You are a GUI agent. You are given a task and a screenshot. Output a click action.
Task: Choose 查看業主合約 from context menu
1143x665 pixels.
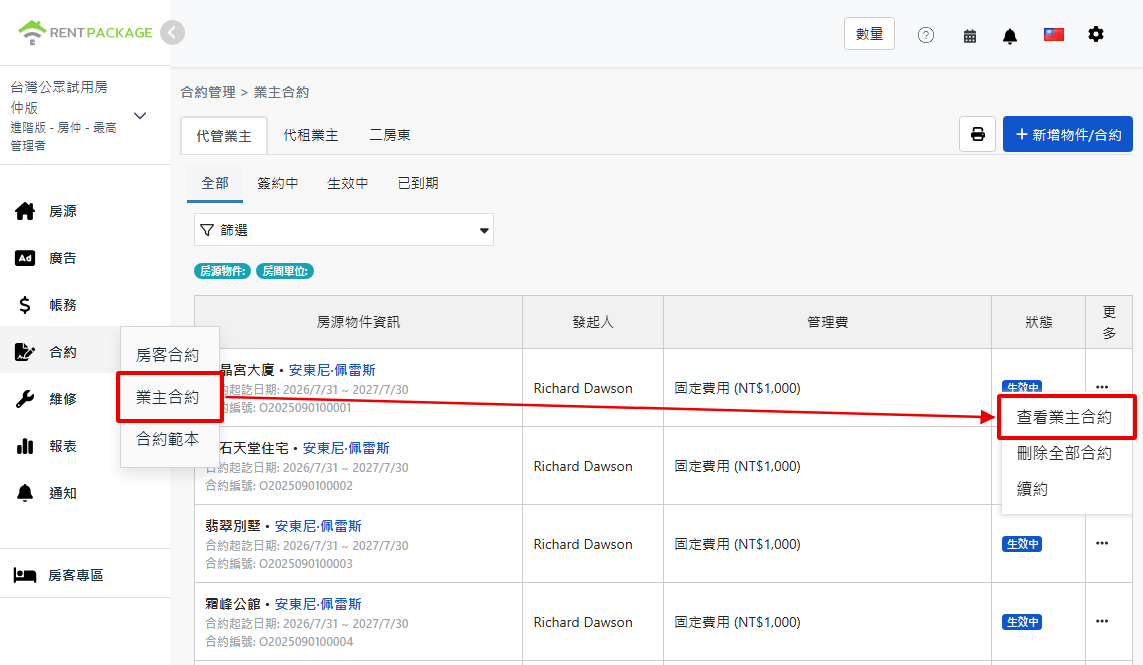pos(1065,418)
